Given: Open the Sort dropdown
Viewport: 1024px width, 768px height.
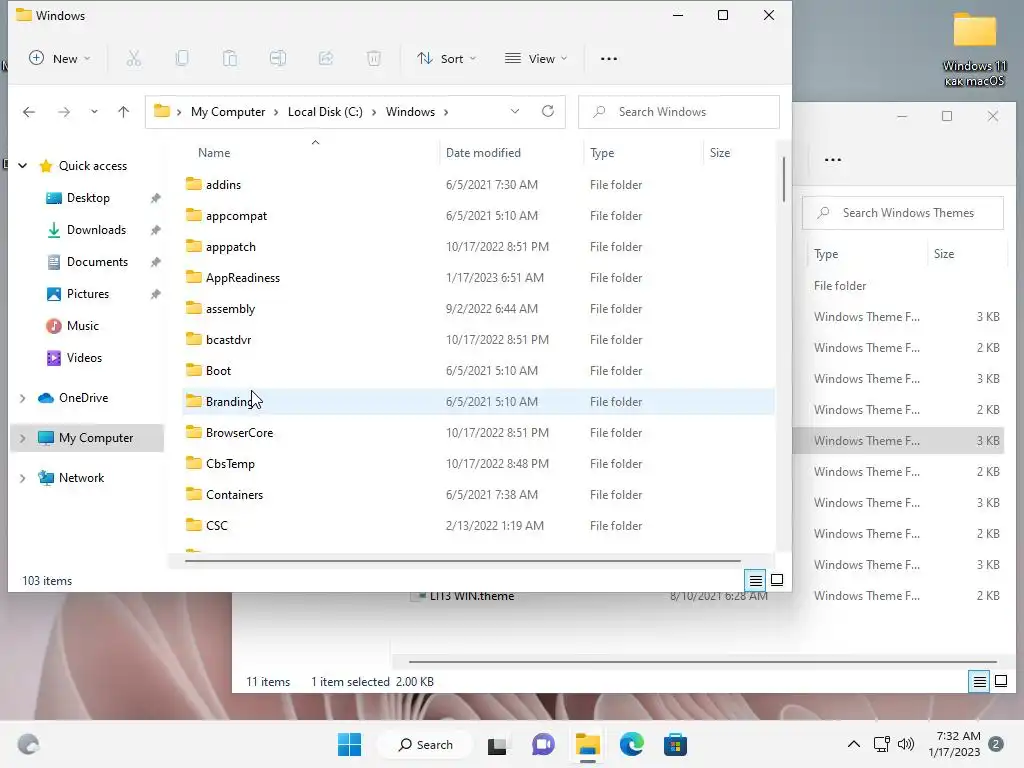Looking at the screenshot, I should point(447,59).
